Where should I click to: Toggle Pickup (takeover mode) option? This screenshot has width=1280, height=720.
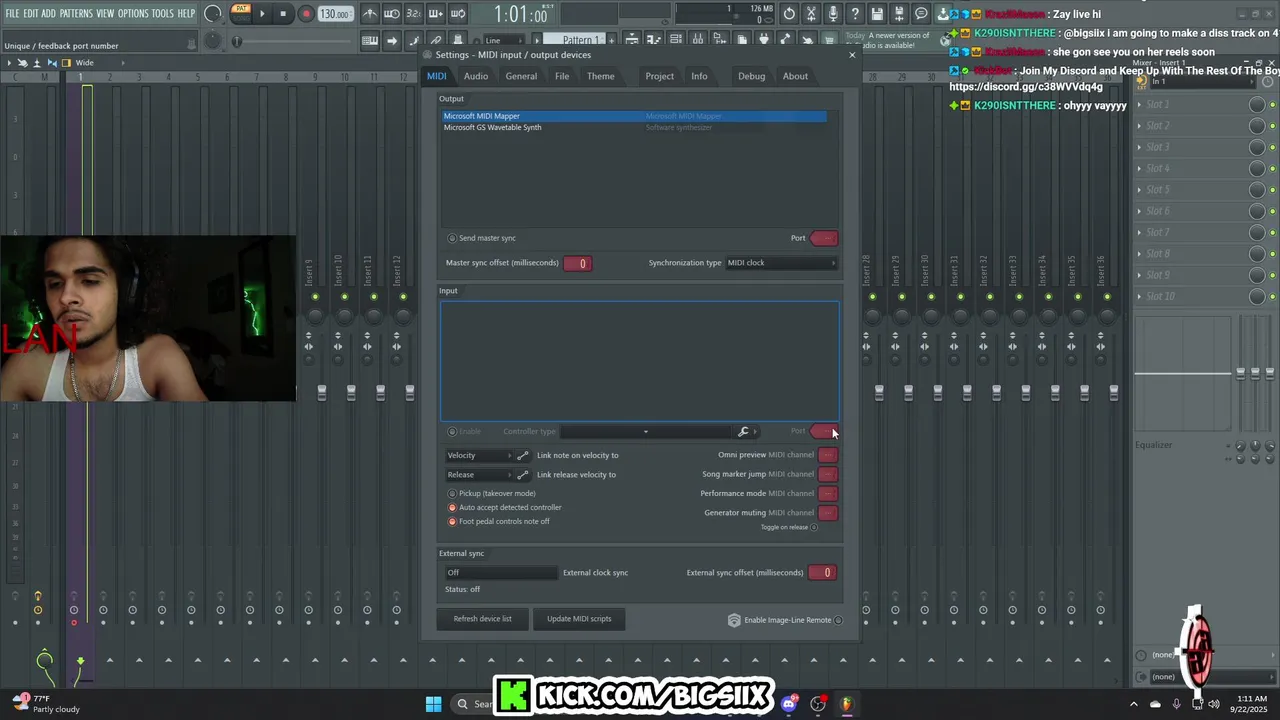click(452, 494)
